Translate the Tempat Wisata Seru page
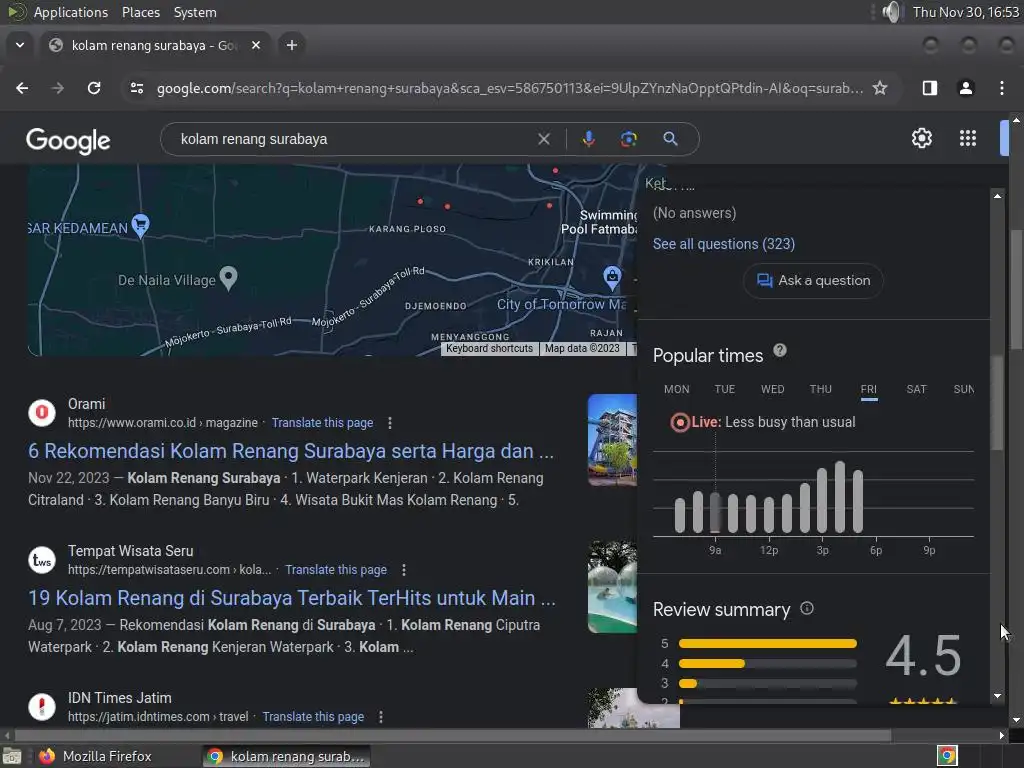 336,570
